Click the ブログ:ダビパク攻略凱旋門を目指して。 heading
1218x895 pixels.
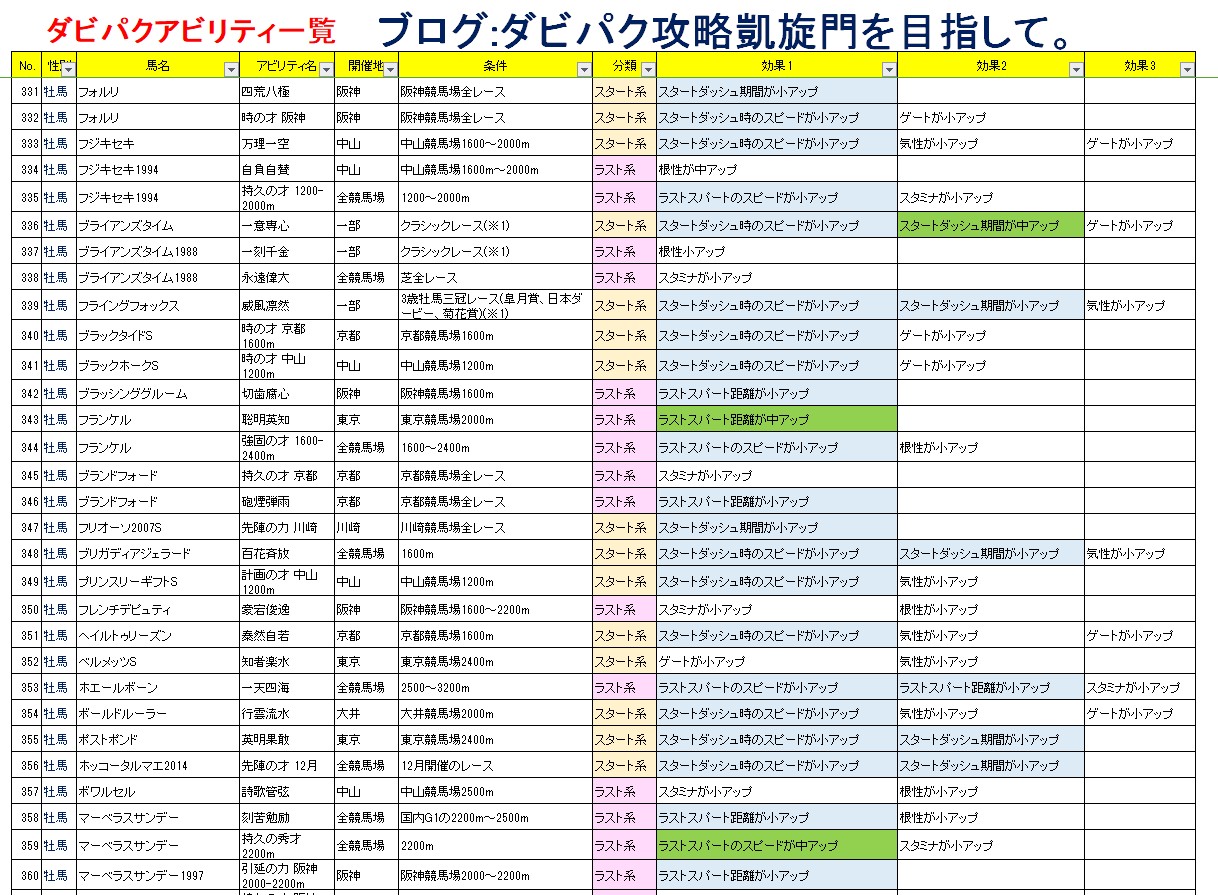727,31
